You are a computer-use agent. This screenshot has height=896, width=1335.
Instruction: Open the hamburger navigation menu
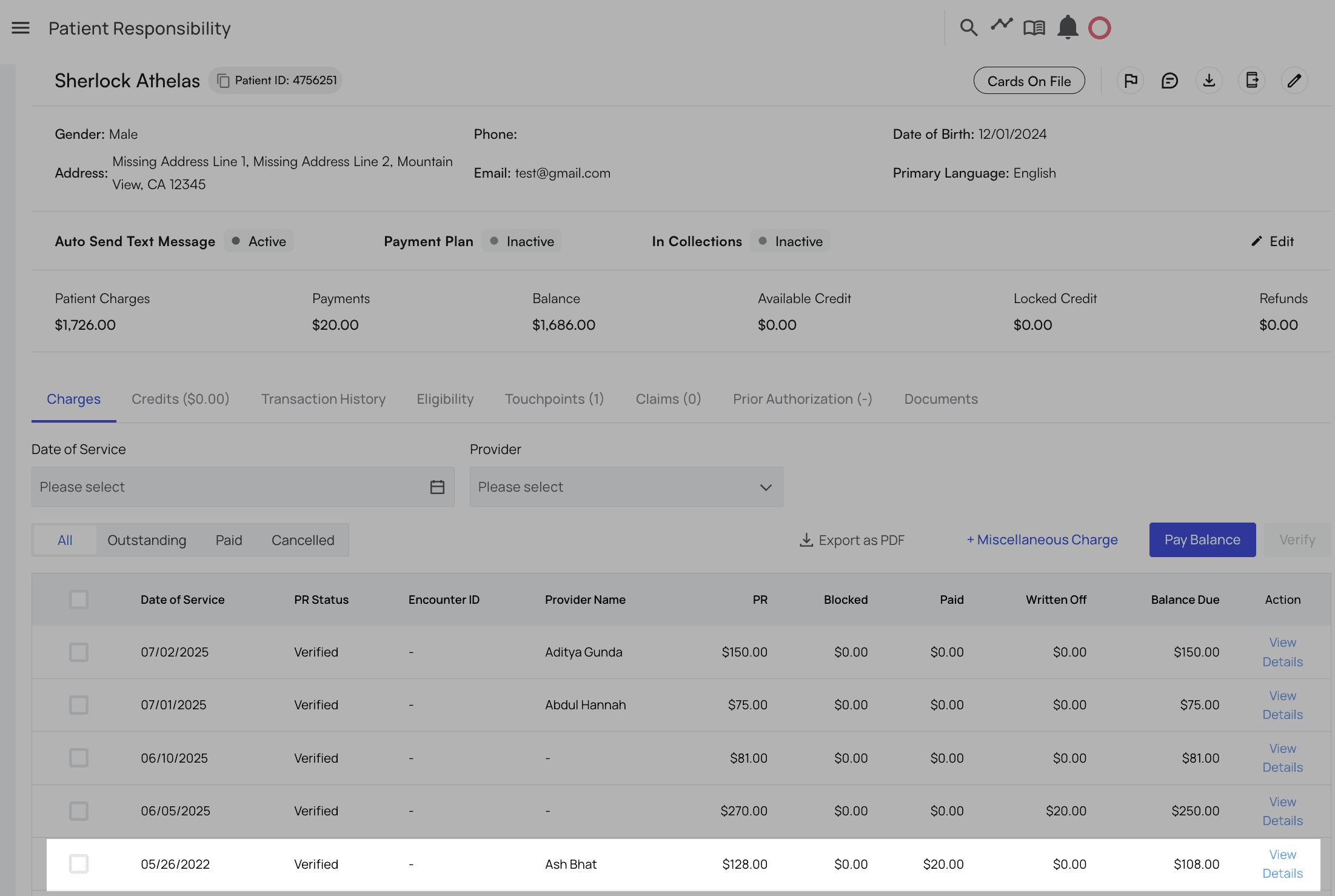point(21,28)
